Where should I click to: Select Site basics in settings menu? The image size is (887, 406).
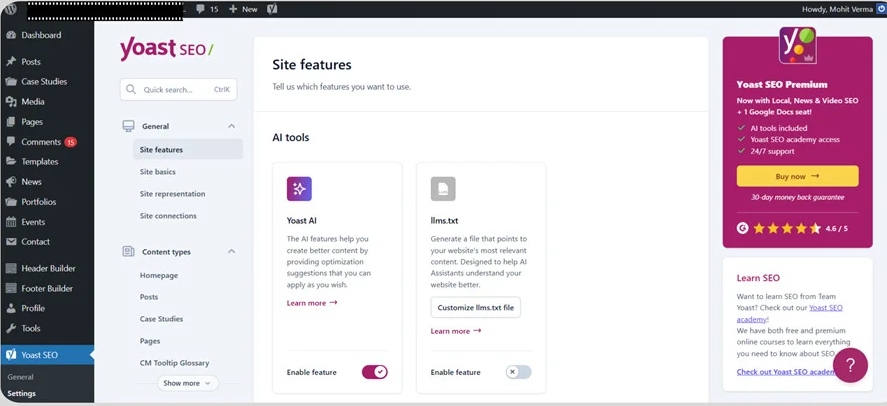tap(158, 172)
